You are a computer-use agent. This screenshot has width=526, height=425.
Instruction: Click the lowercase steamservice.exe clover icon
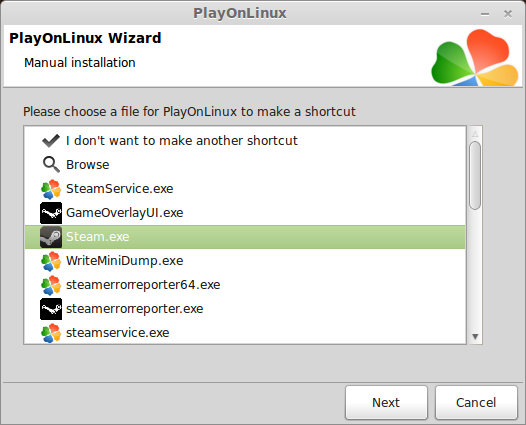pyautogui.click(x=51, y=333)
